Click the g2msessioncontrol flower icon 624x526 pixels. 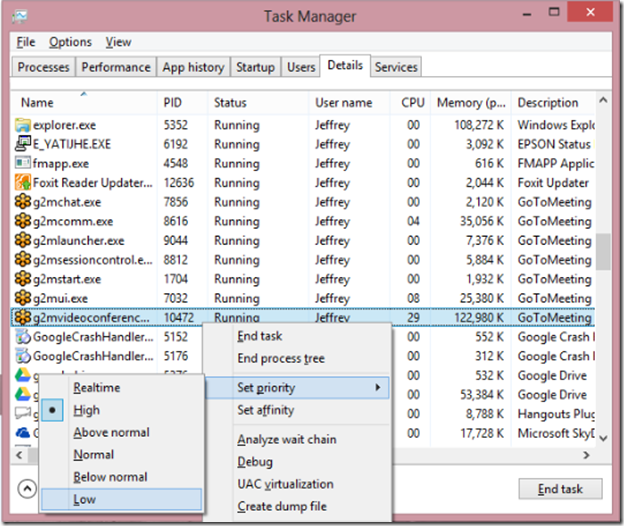[x=23, y=260]
